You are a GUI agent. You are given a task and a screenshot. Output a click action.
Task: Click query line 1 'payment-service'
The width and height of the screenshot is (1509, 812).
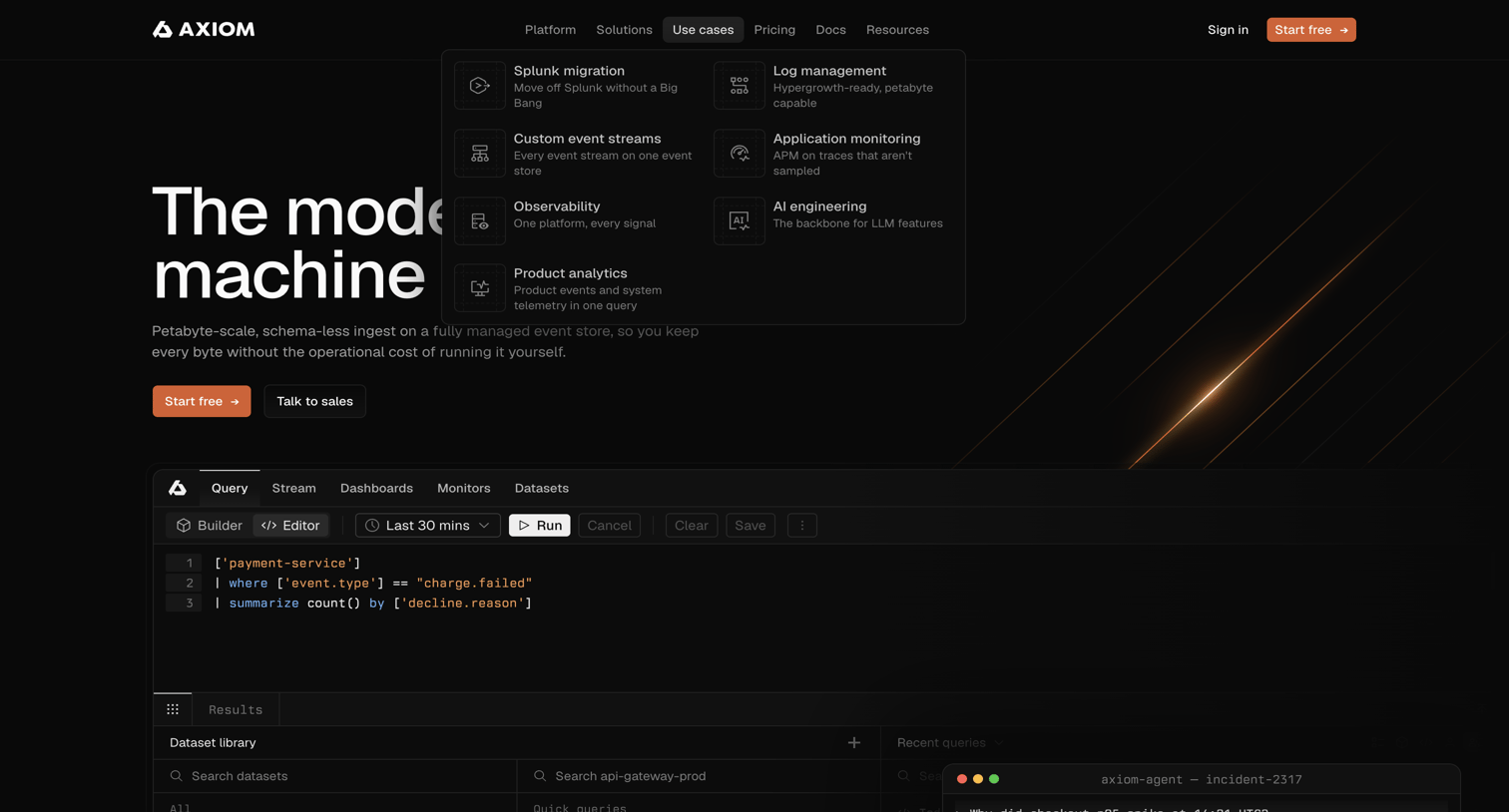coord(287,563)
